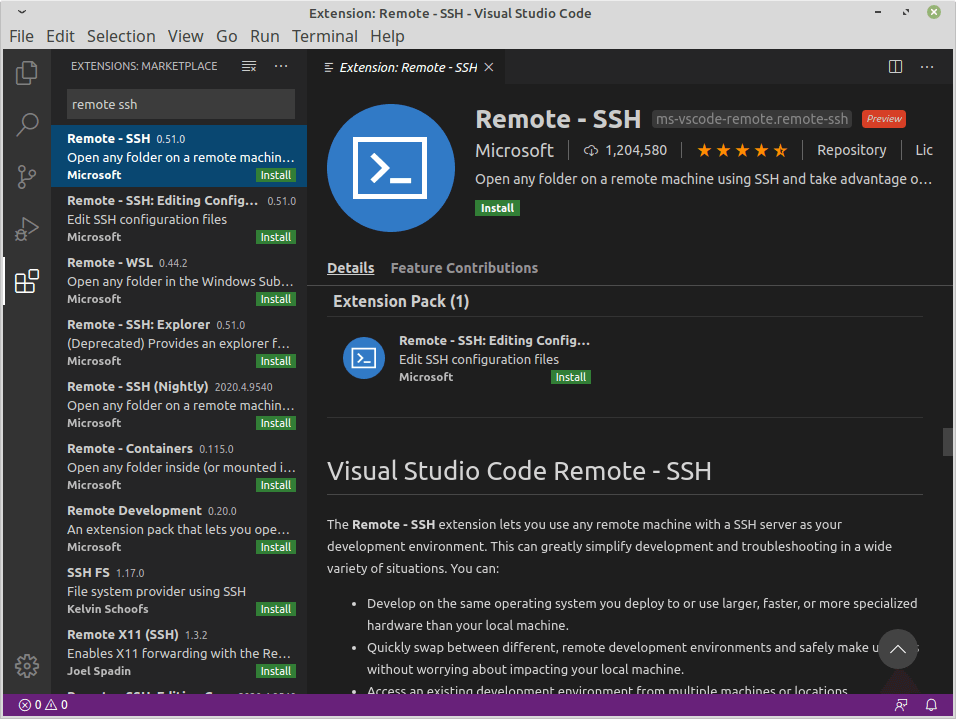
Task: Switch to the Feature Contributions tab
Action: (464, 267)
